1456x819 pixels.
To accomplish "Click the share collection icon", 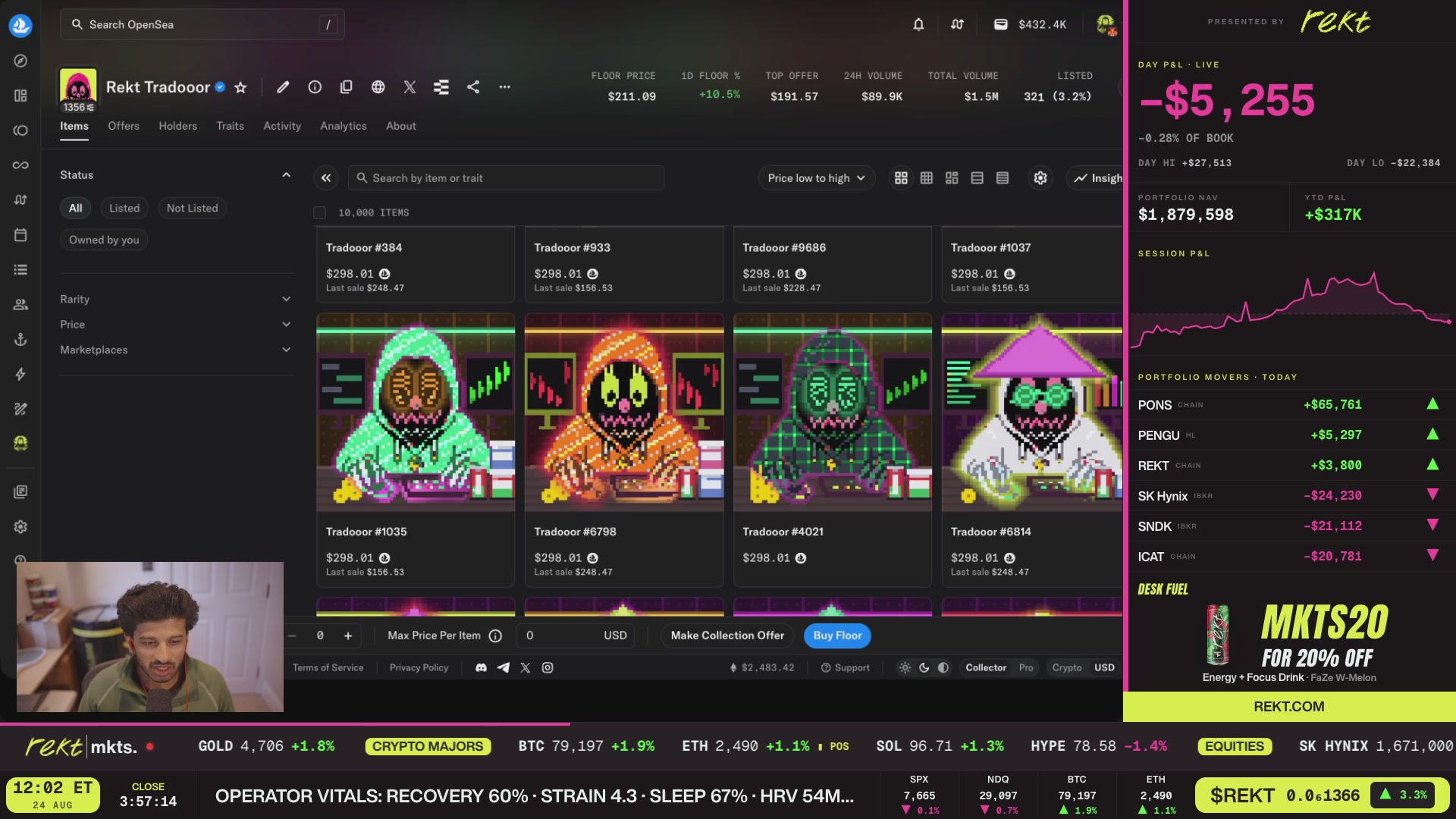I will 473,87.
